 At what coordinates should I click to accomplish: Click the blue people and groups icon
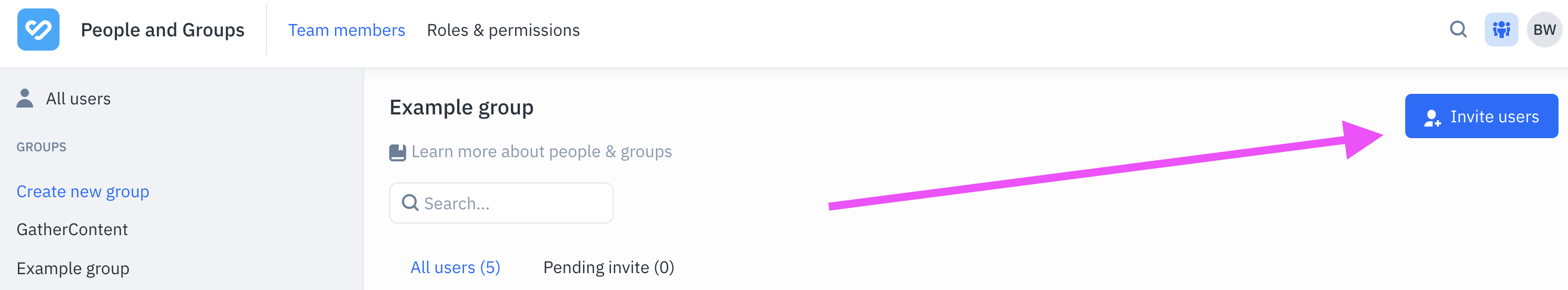[x=1501, y=30]
